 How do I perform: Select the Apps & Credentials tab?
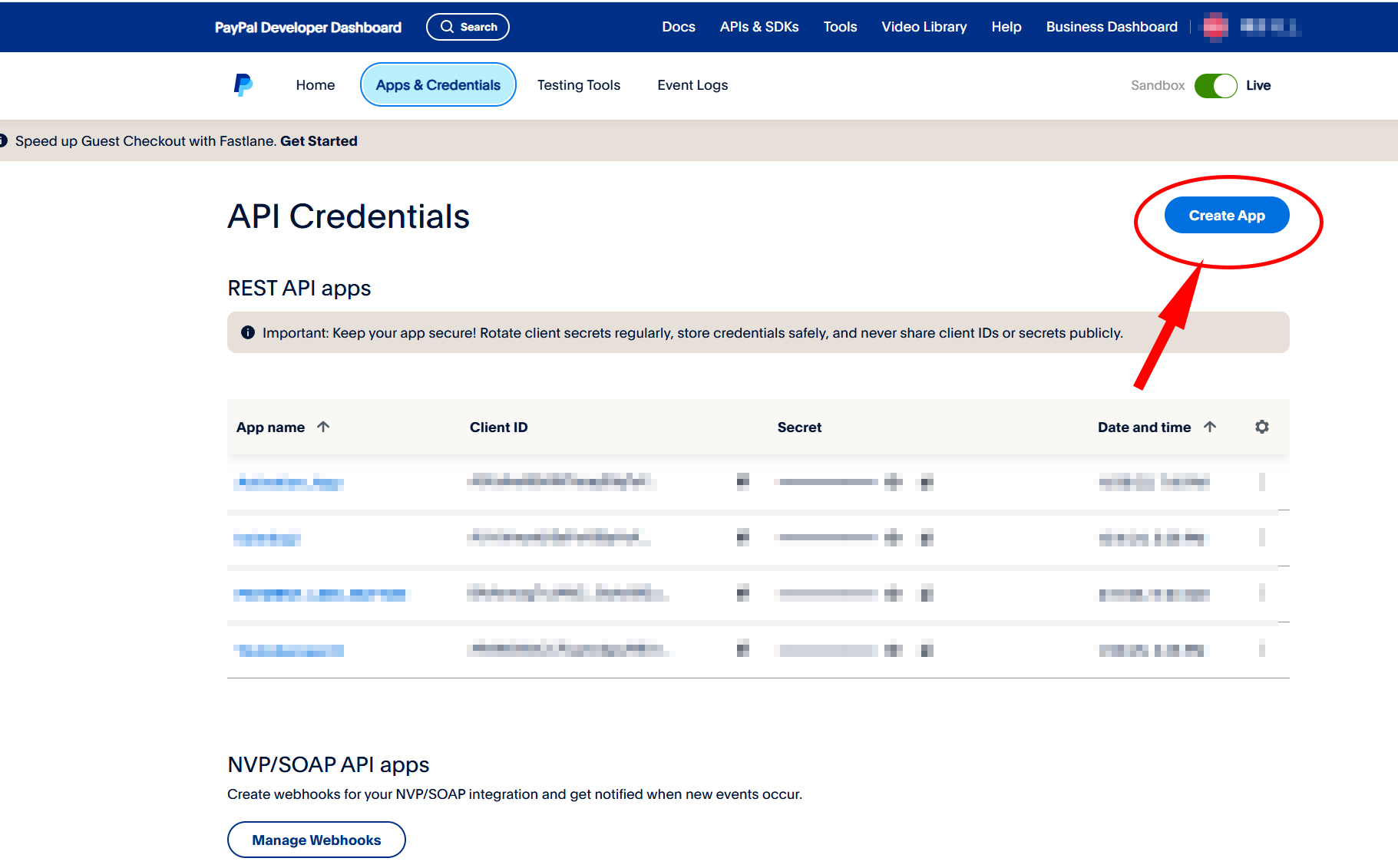(x=438, y=85)
